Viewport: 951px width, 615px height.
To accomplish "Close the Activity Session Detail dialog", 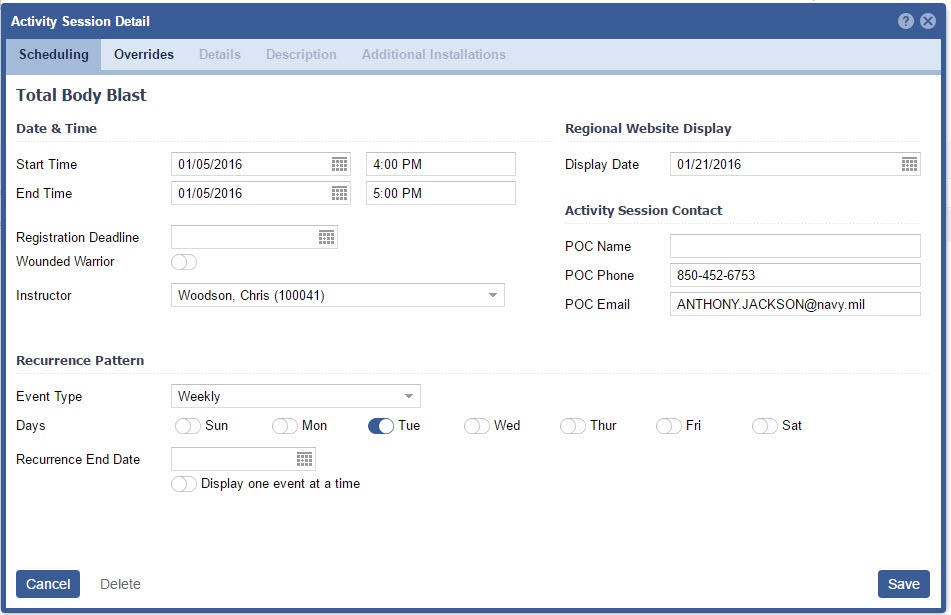I will 928,21.
